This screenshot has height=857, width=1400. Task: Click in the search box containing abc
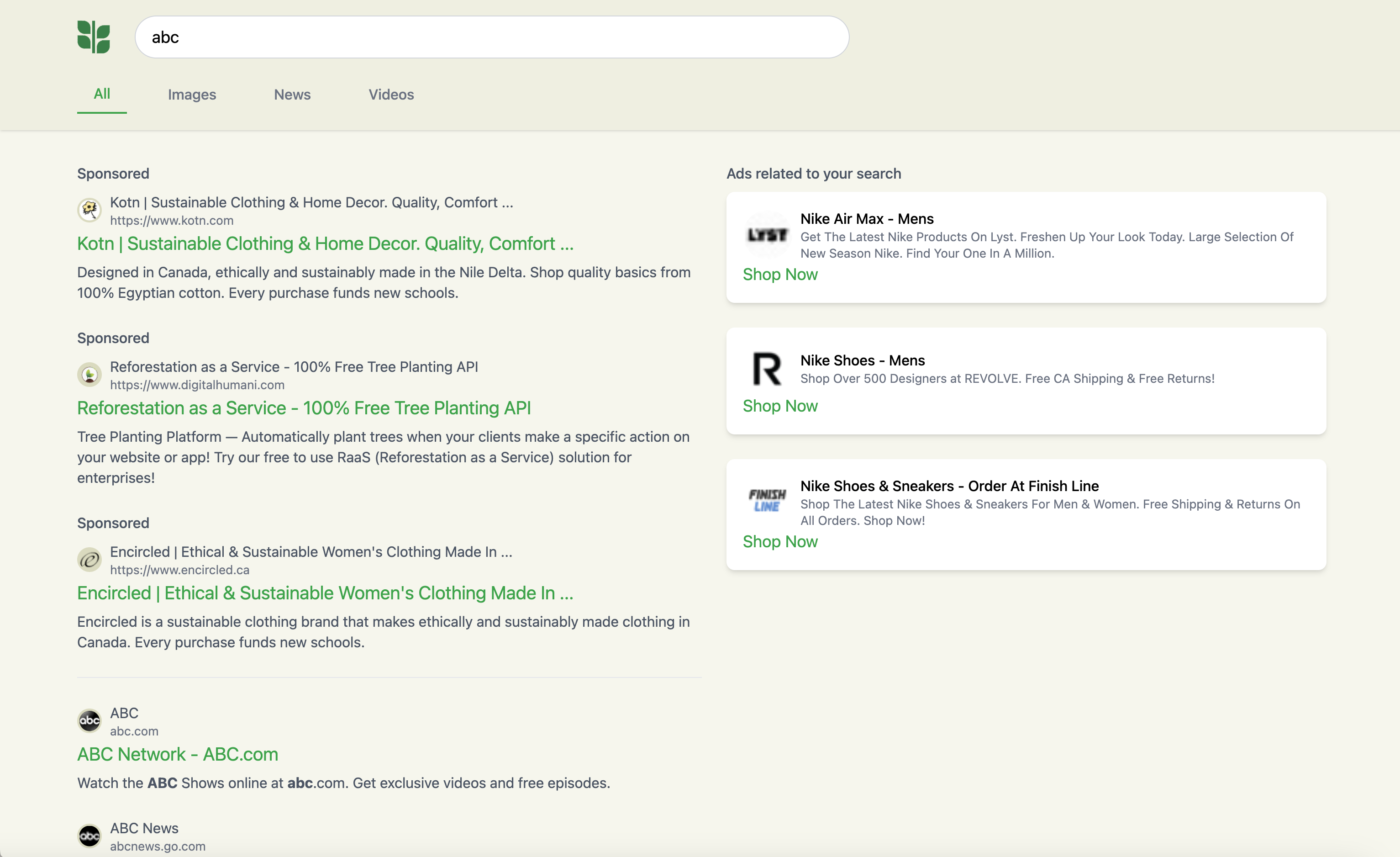(x=491, y=37)
